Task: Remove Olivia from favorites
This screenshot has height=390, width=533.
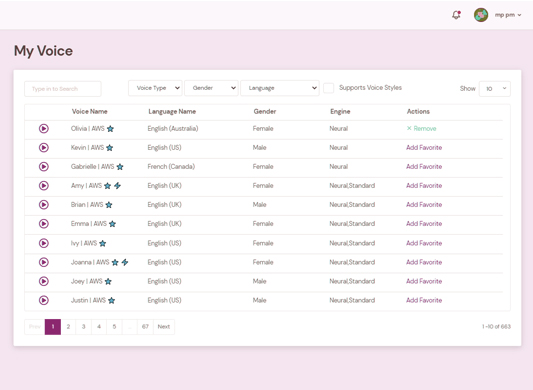Action: click(x=422, y=129)
